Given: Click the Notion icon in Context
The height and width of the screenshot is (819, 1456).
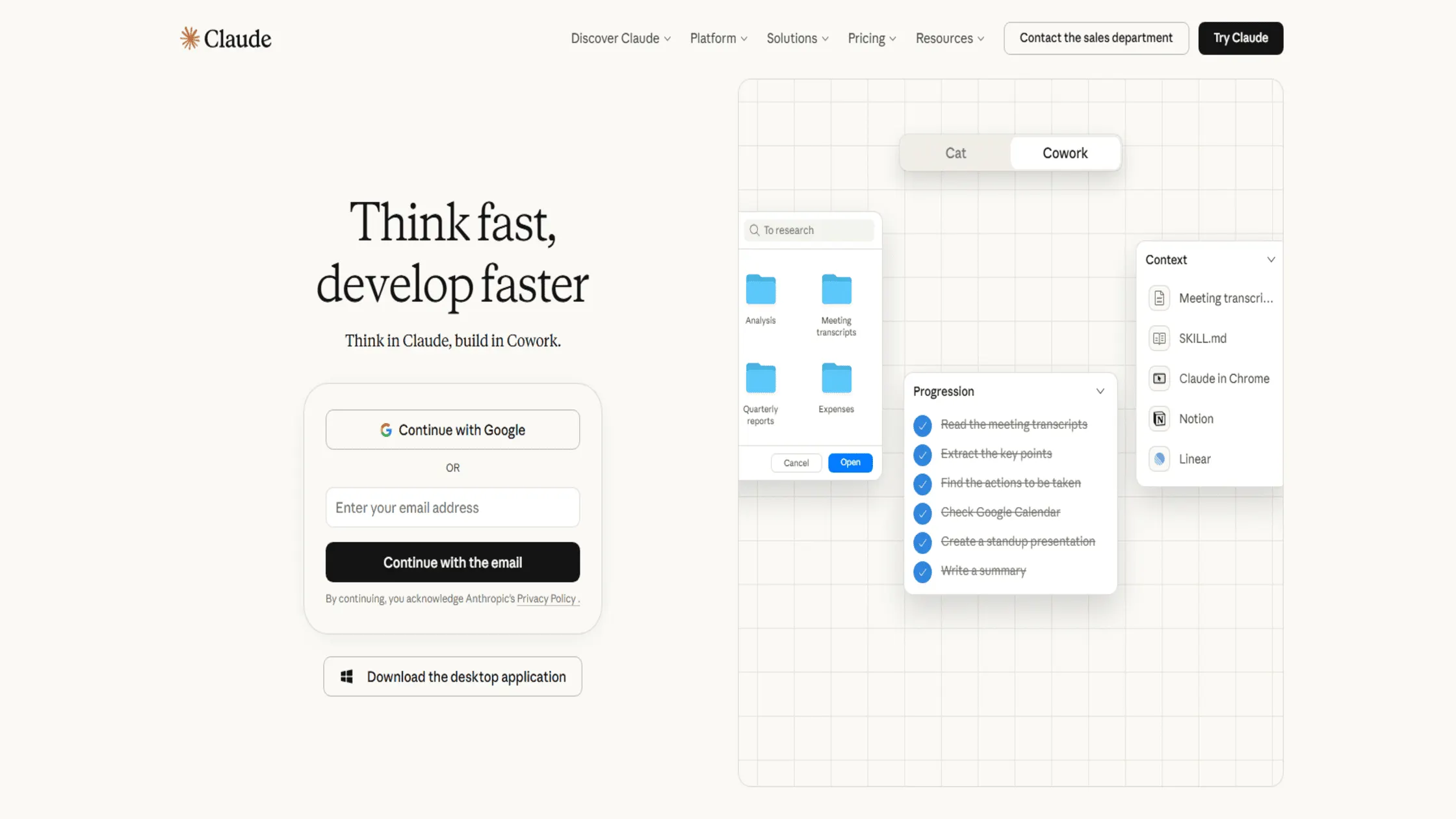Looking at the screenshot, I should 1159,419.
